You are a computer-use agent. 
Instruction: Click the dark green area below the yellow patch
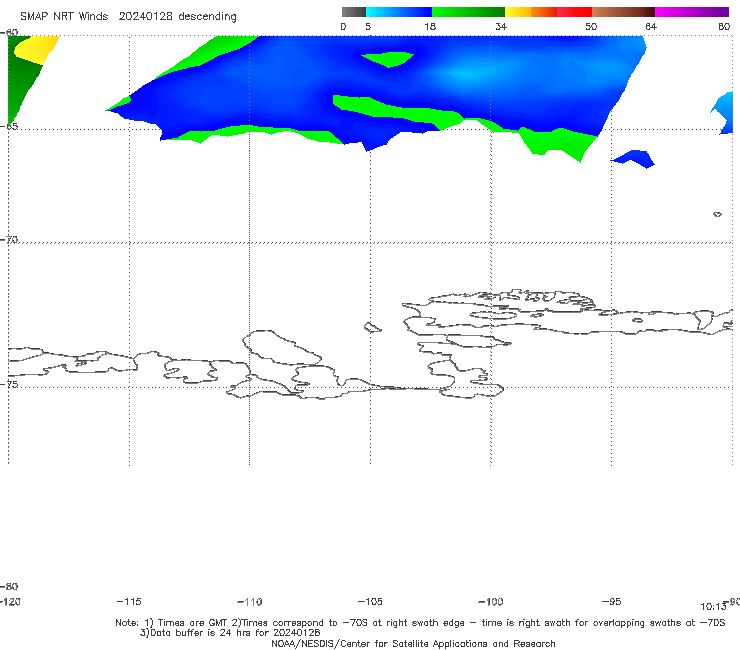point(23,83)
